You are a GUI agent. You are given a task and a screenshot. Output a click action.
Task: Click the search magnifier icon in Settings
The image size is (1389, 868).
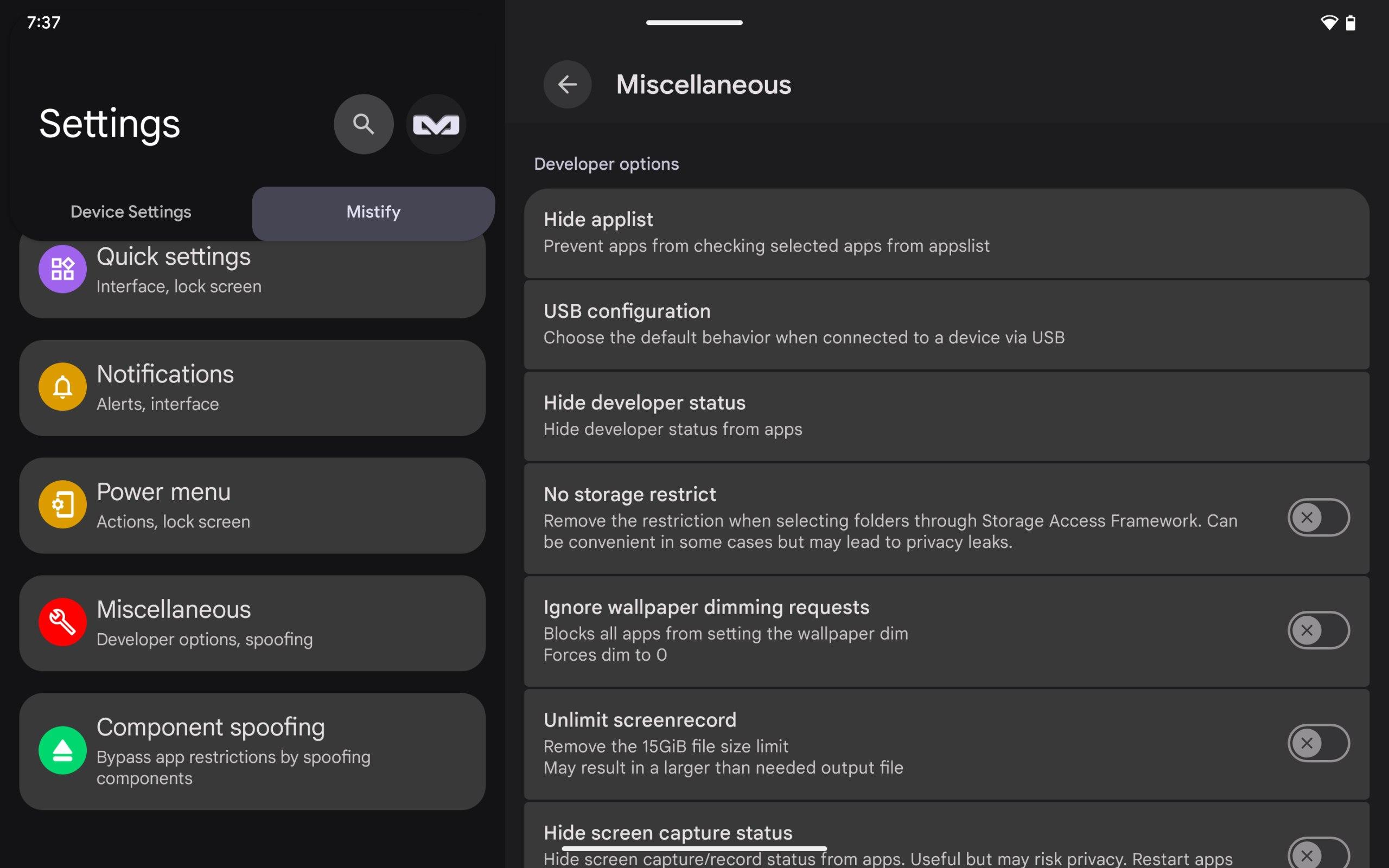364,124
